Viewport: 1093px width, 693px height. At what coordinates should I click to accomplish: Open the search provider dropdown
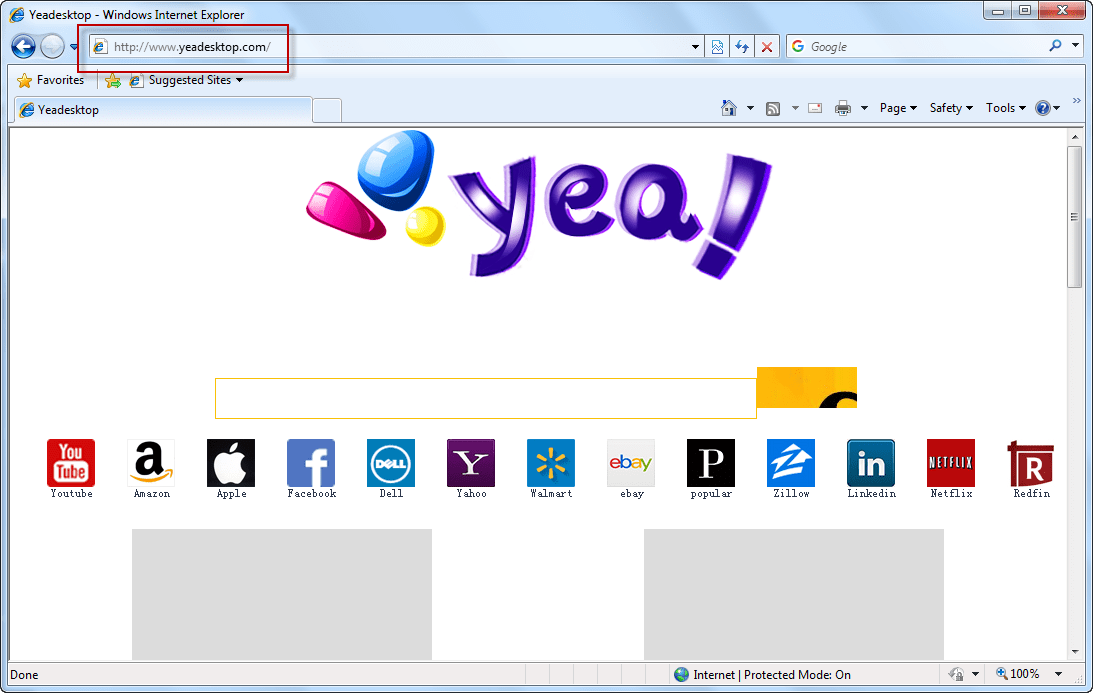pos(1076,46)
